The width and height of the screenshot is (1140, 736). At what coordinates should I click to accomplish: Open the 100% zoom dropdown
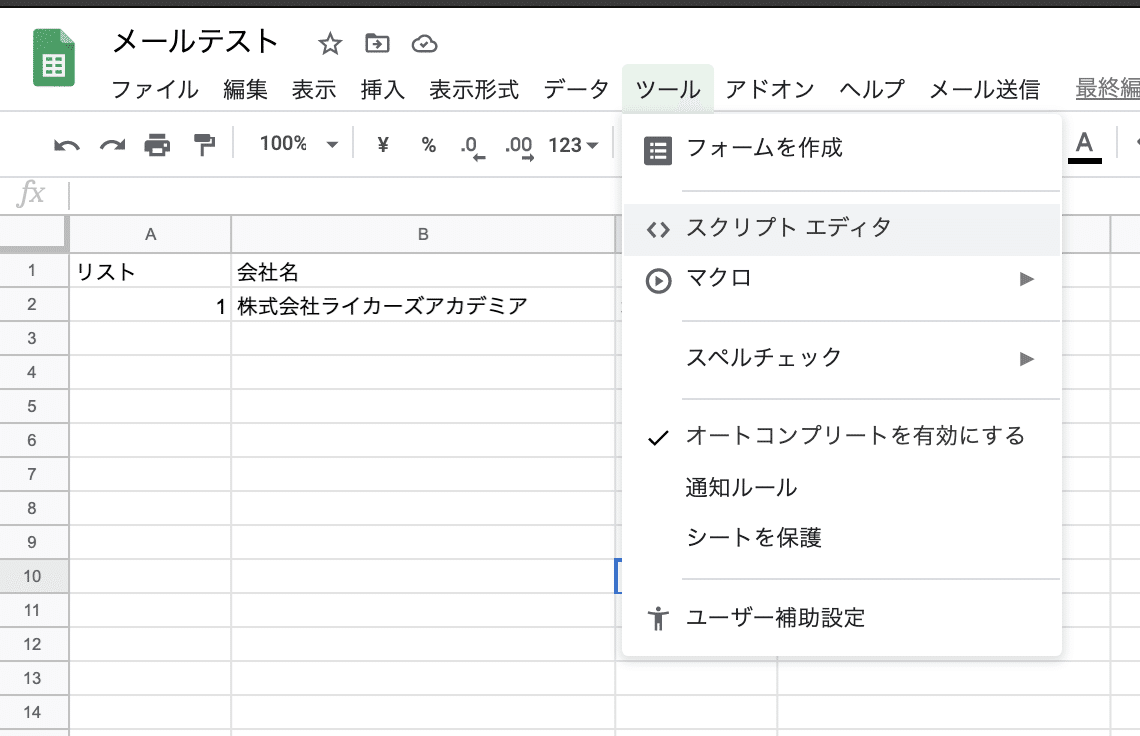click(297, 144)
